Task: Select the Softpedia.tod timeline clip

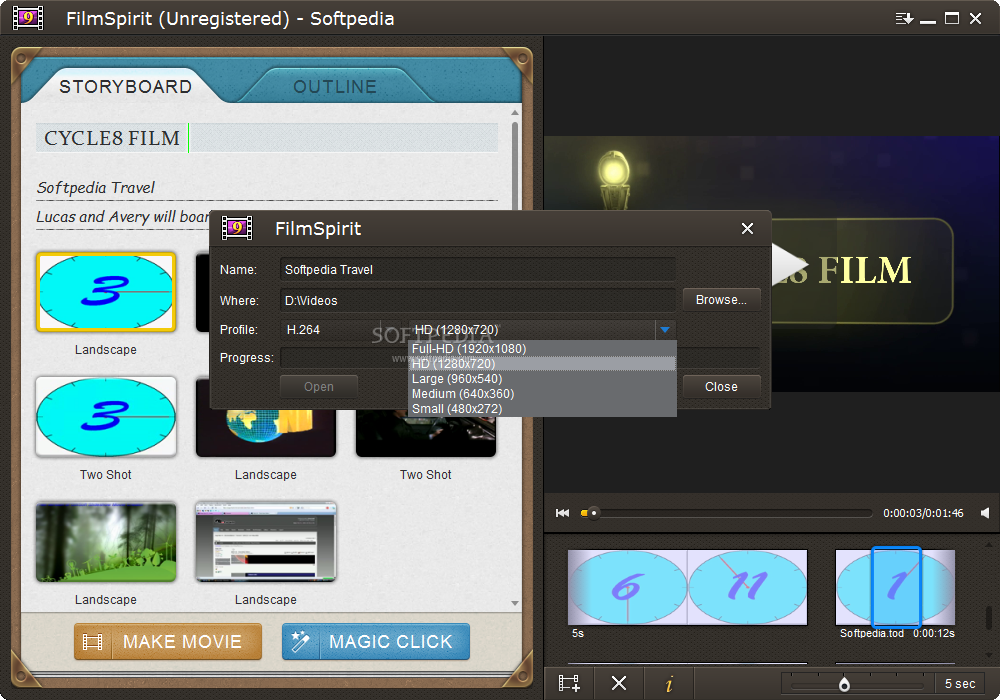Action: pyautogui.click(x=895, y=587)
